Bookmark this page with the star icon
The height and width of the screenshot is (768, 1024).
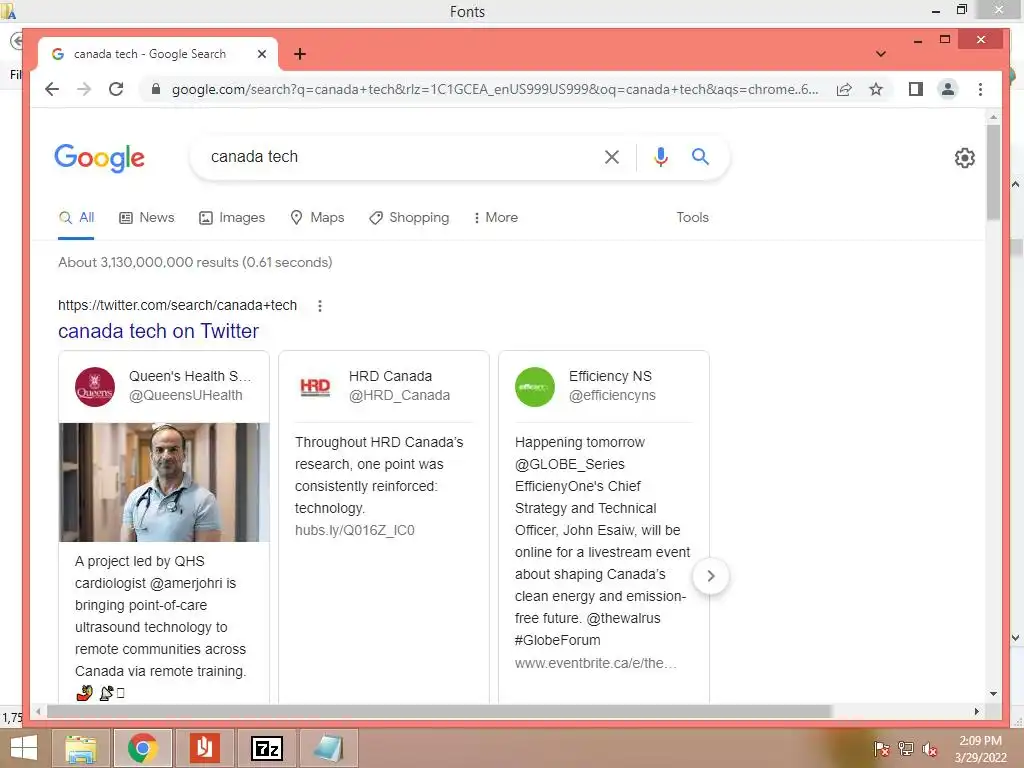point(876,89)
